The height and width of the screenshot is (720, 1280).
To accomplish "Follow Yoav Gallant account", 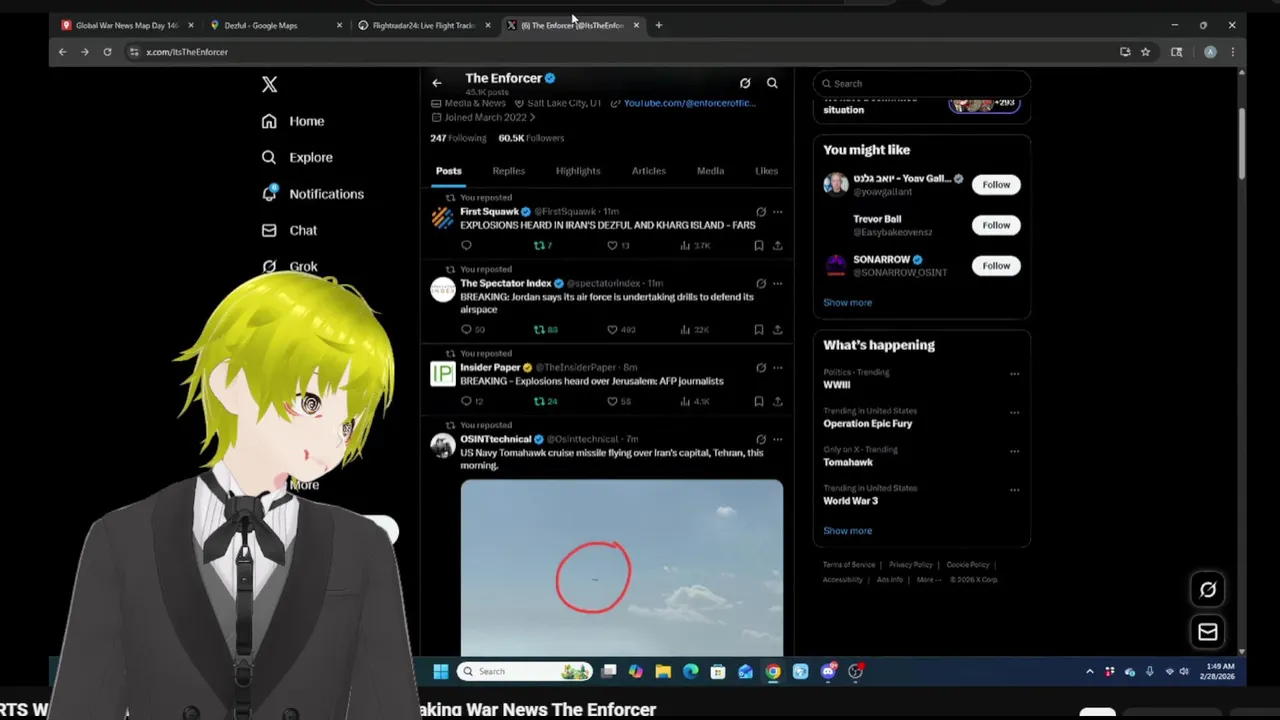I will [x=996, y=184].
